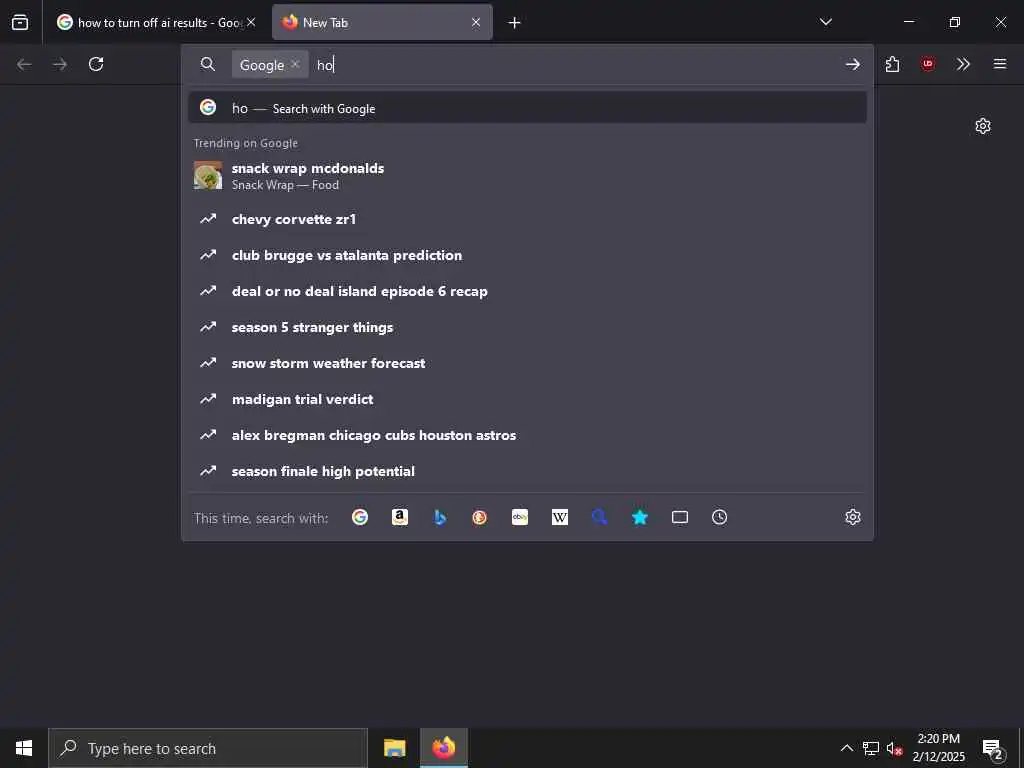Select 'ho — Search with Google' result
Screen dimensions: 1024x768
tap(528, 108)
